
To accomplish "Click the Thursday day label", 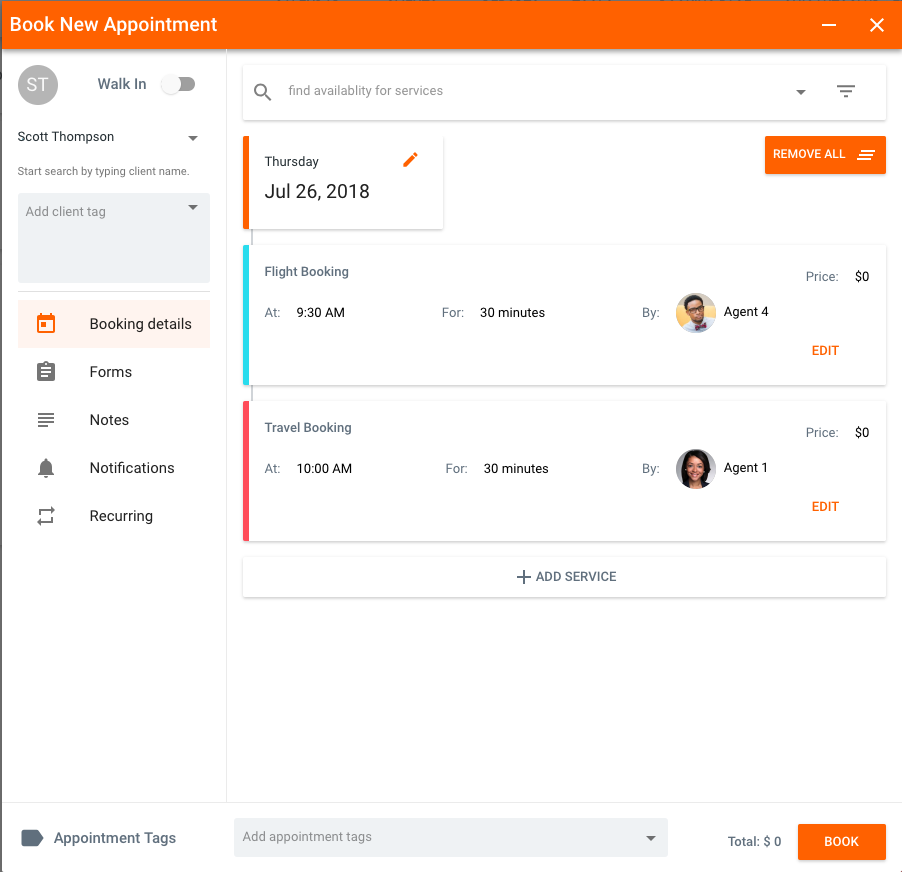I will [x=292, y=162].
